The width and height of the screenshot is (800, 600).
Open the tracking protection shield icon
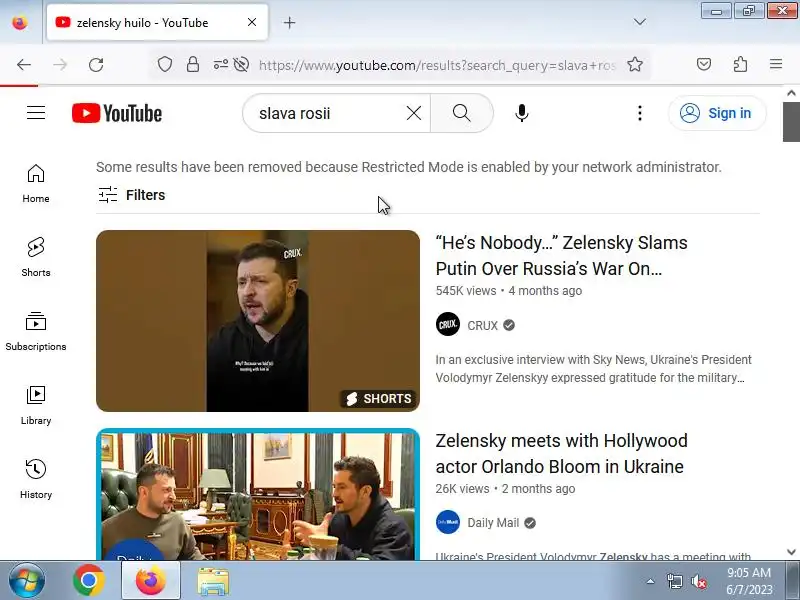165,64
